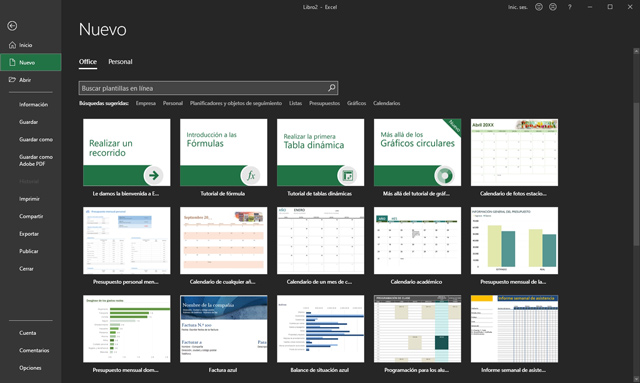
Task: Open Opciones settings
Action: tap(31, 368)
